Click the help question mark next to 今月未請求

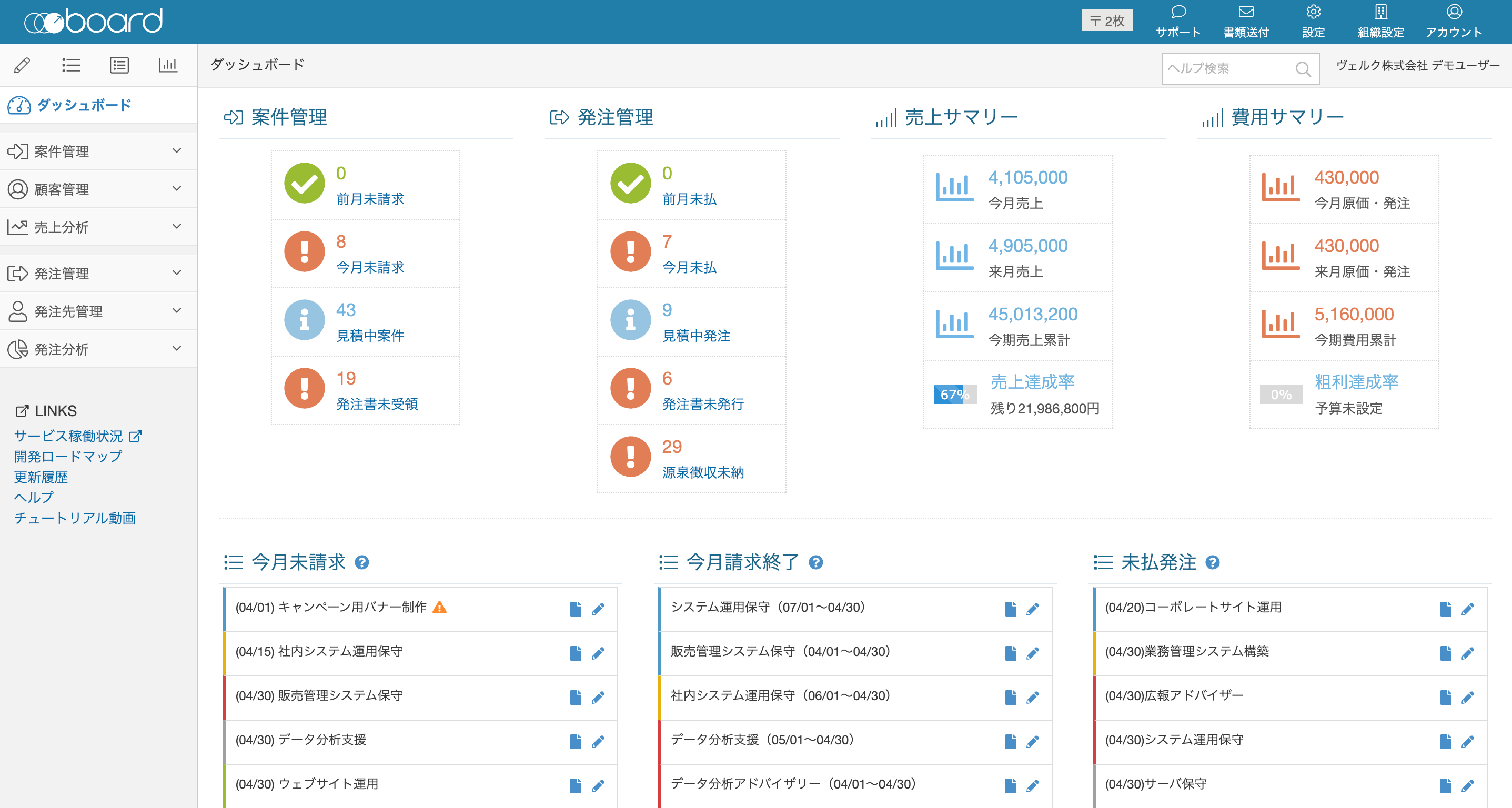point(362,563)
